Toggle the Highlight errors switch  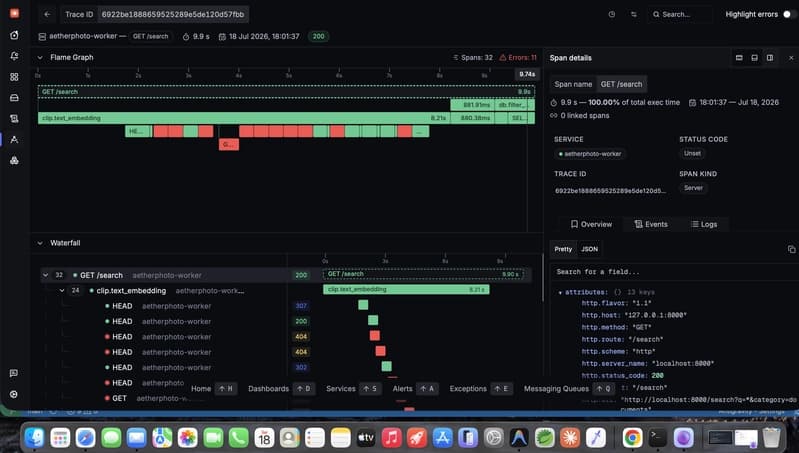(789, 14)
